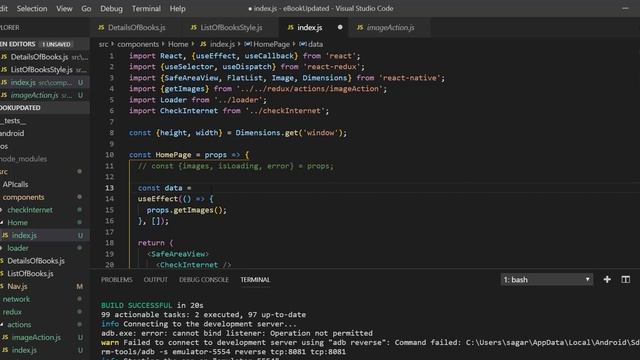
Task: Place cursor after 'const data =' on line 13
Action: click(x=192, y=188)
